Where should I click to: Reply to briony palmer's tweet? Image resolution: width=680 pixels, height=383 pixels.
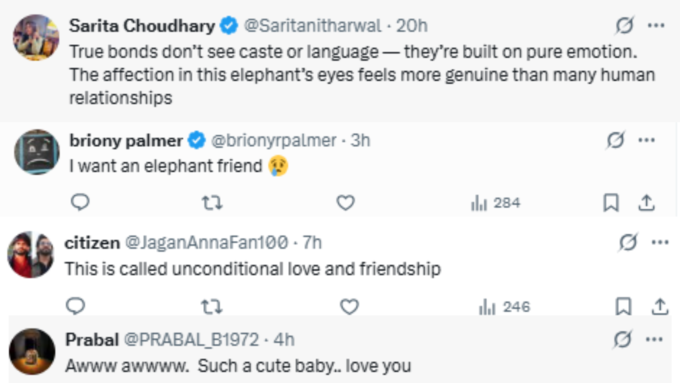80,202
